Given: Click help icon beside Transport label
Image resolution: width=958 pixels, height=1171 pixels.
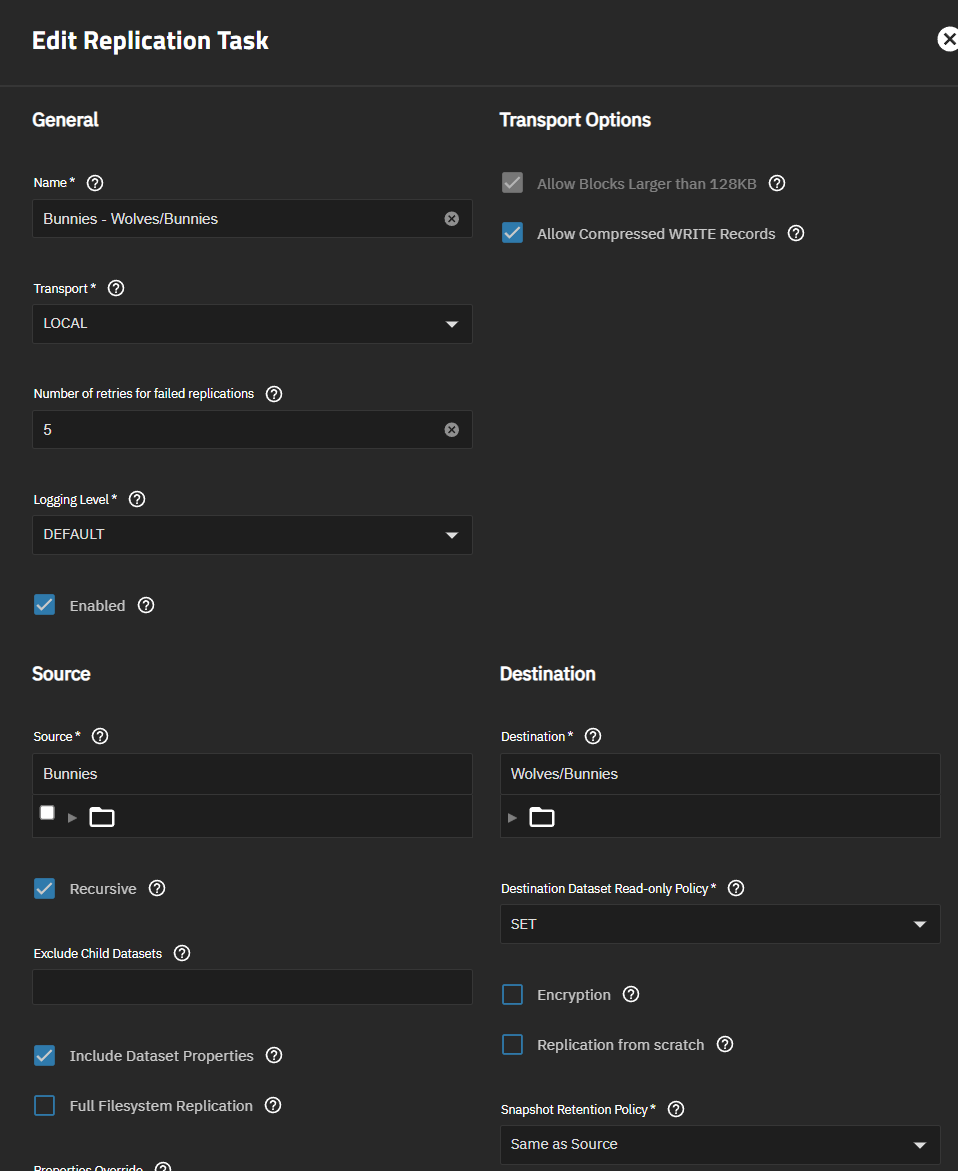Looking at the screenshot, I should pyautogui.click(x=116, y=288).
